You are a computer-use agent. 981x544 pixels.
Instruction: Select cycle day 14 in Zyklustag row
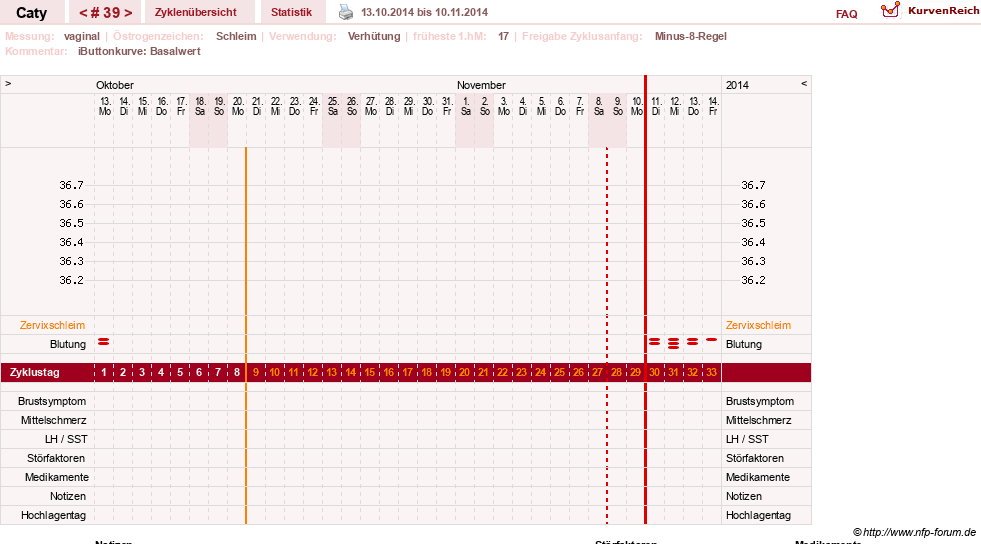click(350, 372)
